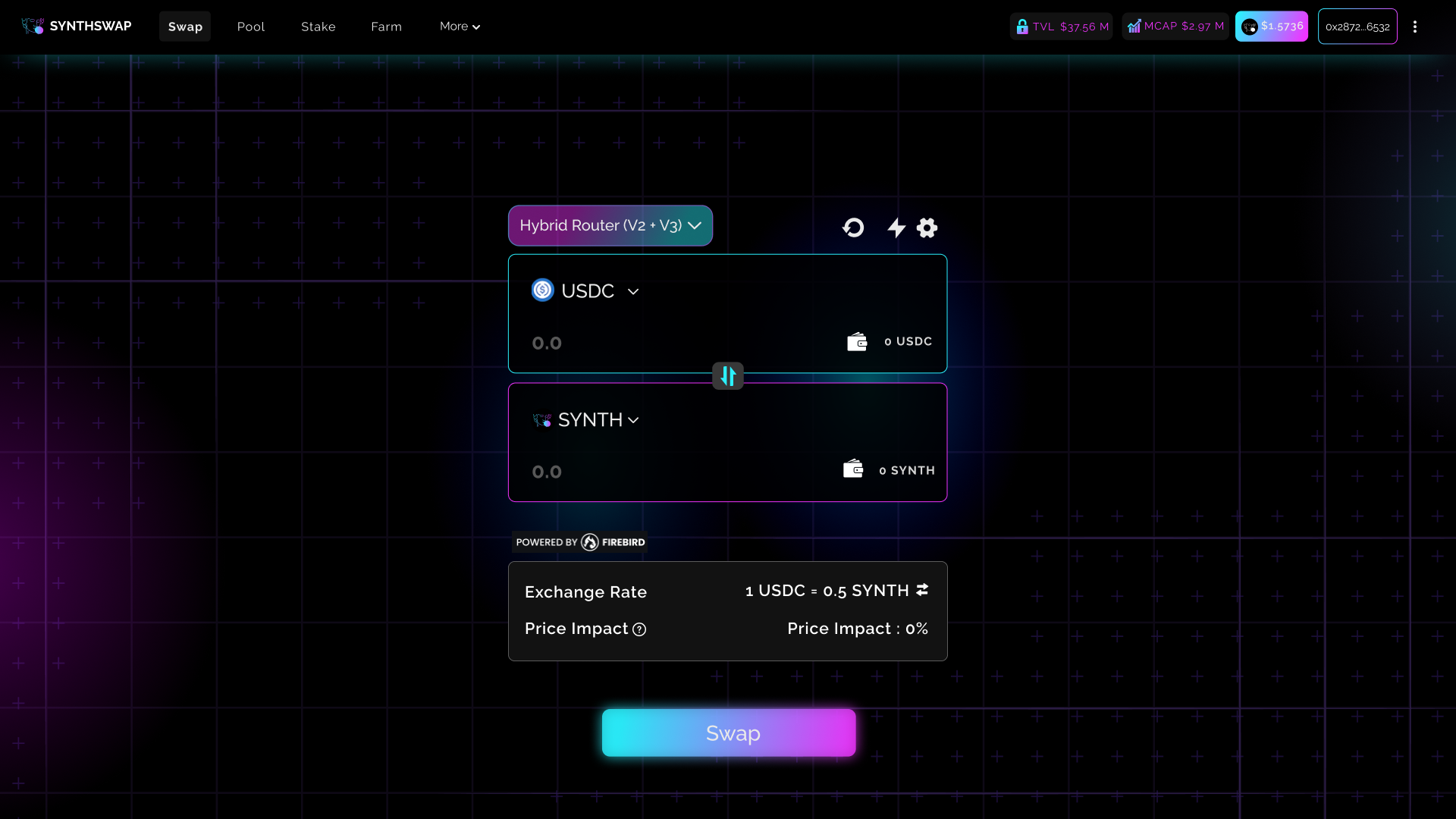
Task: Open the three-dot options menu
Action: [1414, 27]
